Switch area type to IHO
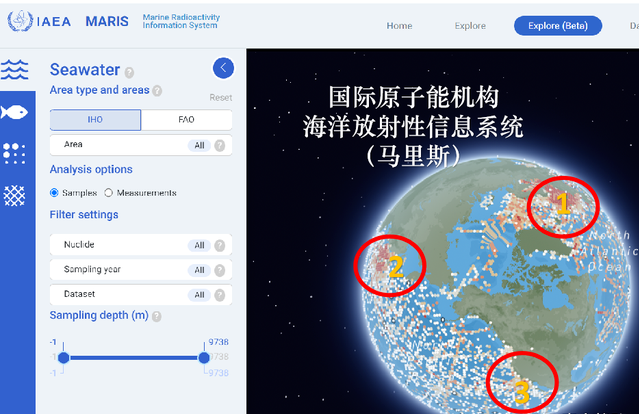The image size is (639, 414). tap(95, 120)
